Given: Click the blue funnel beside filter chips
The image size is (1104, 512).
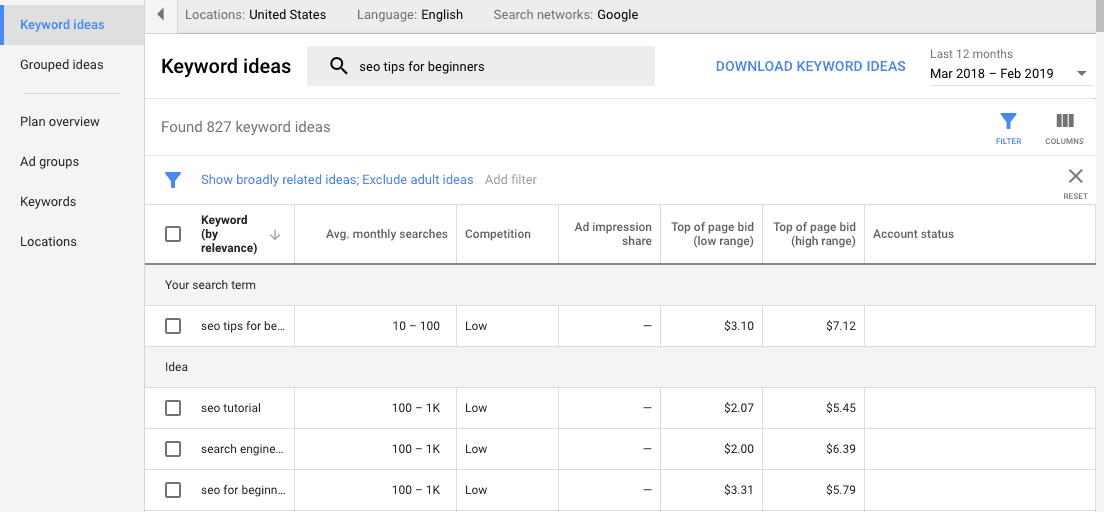Looking at the screenshot, I should (x=173, y=180).
